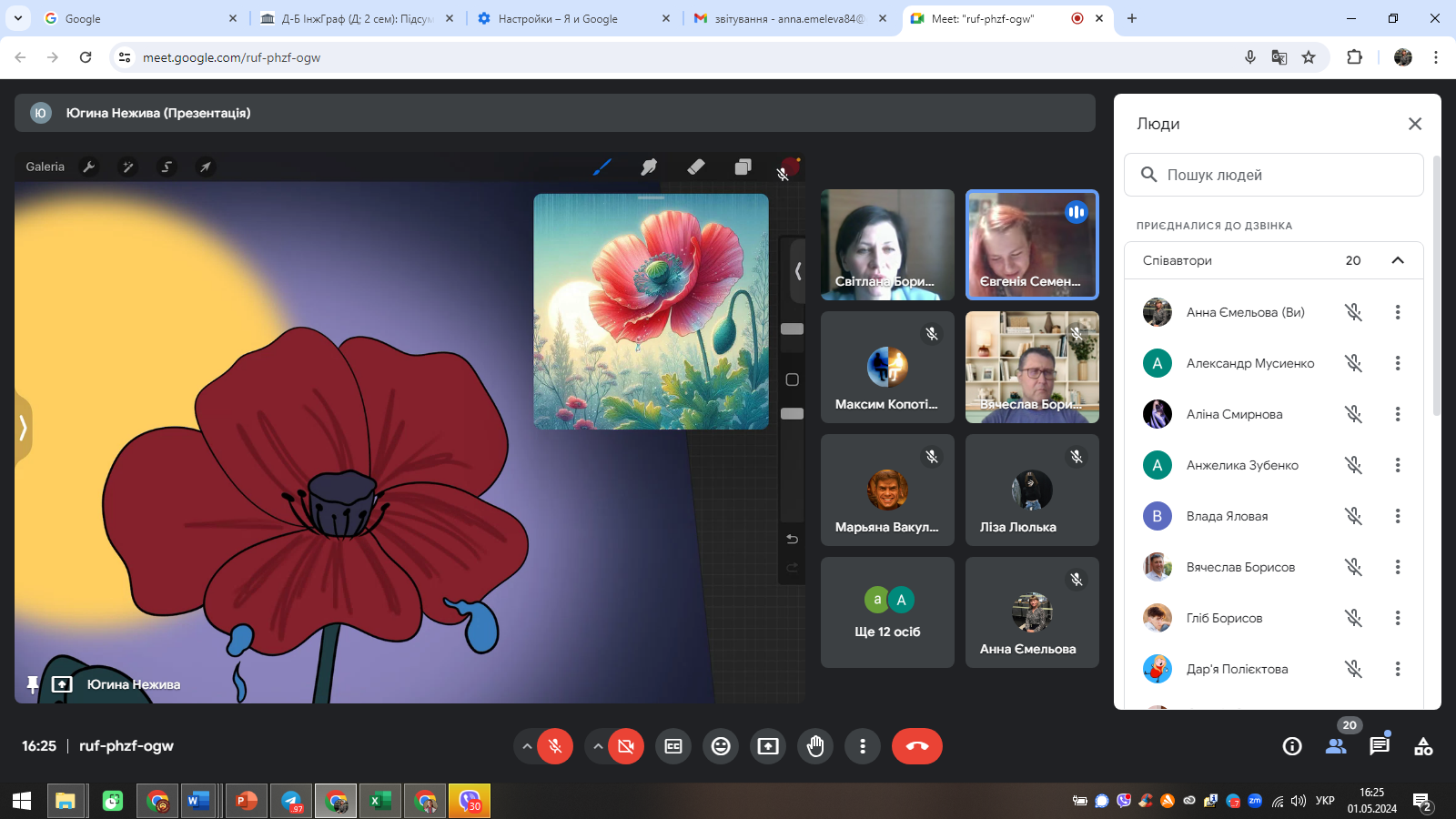Open more options menu in call controls
1456x819 pixels.
tap(863, 746)
